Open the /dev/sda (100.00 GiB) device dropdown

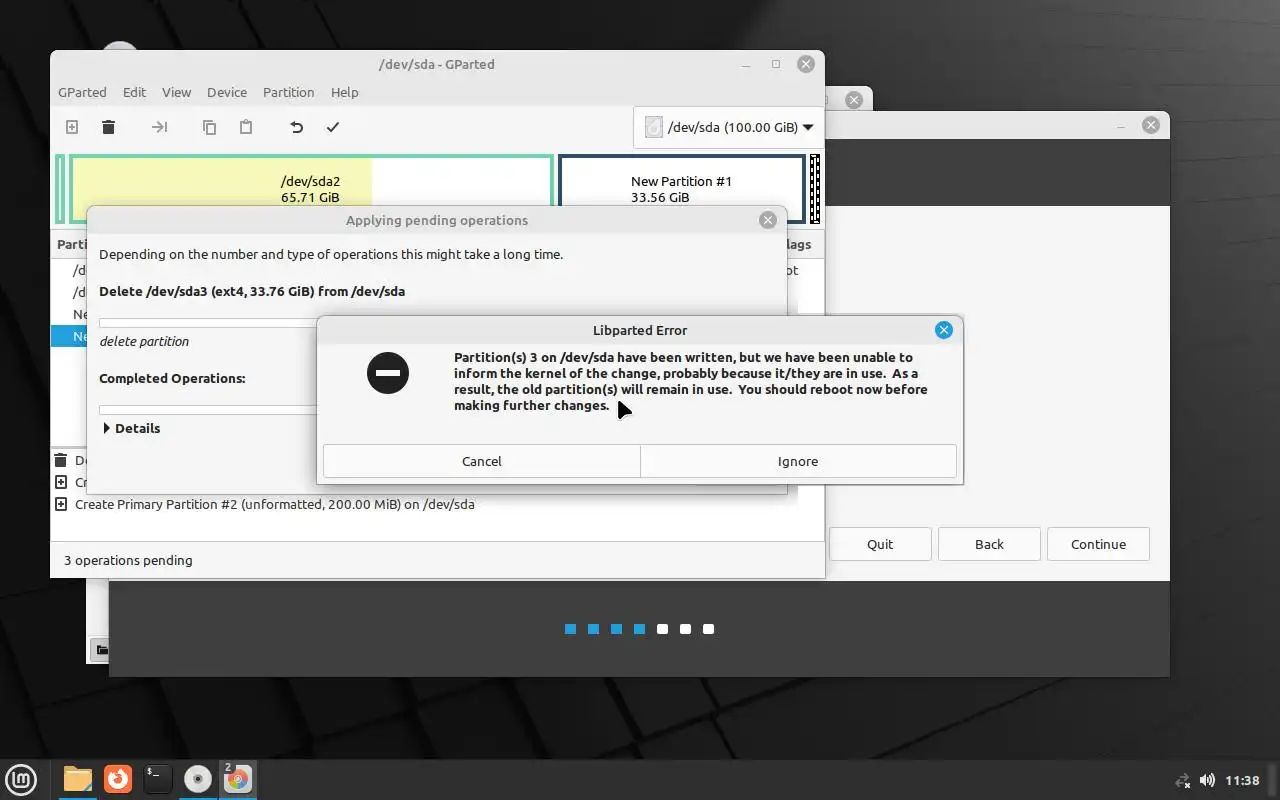(728, 127)
